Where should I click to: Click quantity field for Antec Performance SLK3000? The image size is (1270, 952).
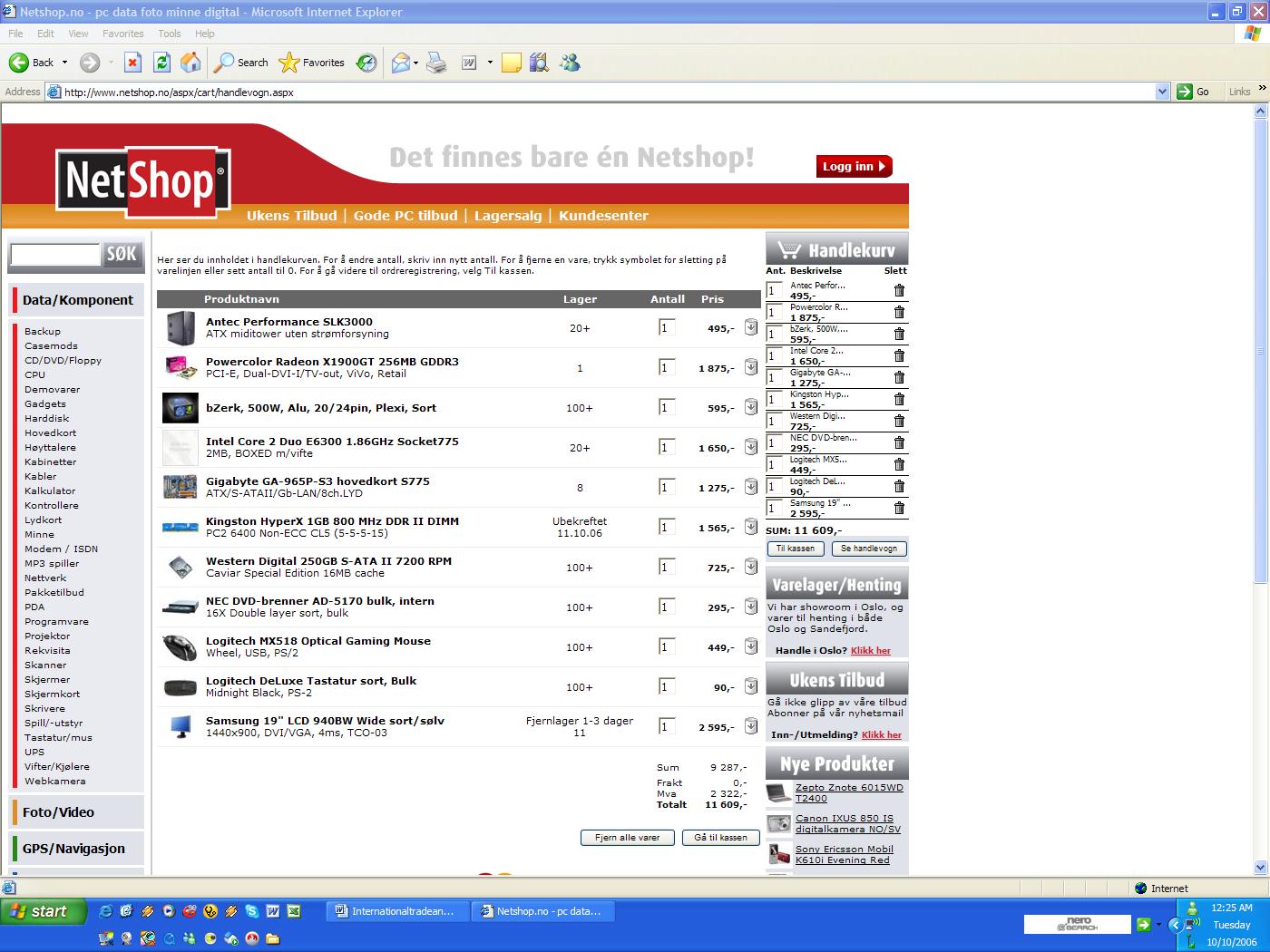pyautogui.click(x=667, y=327)
